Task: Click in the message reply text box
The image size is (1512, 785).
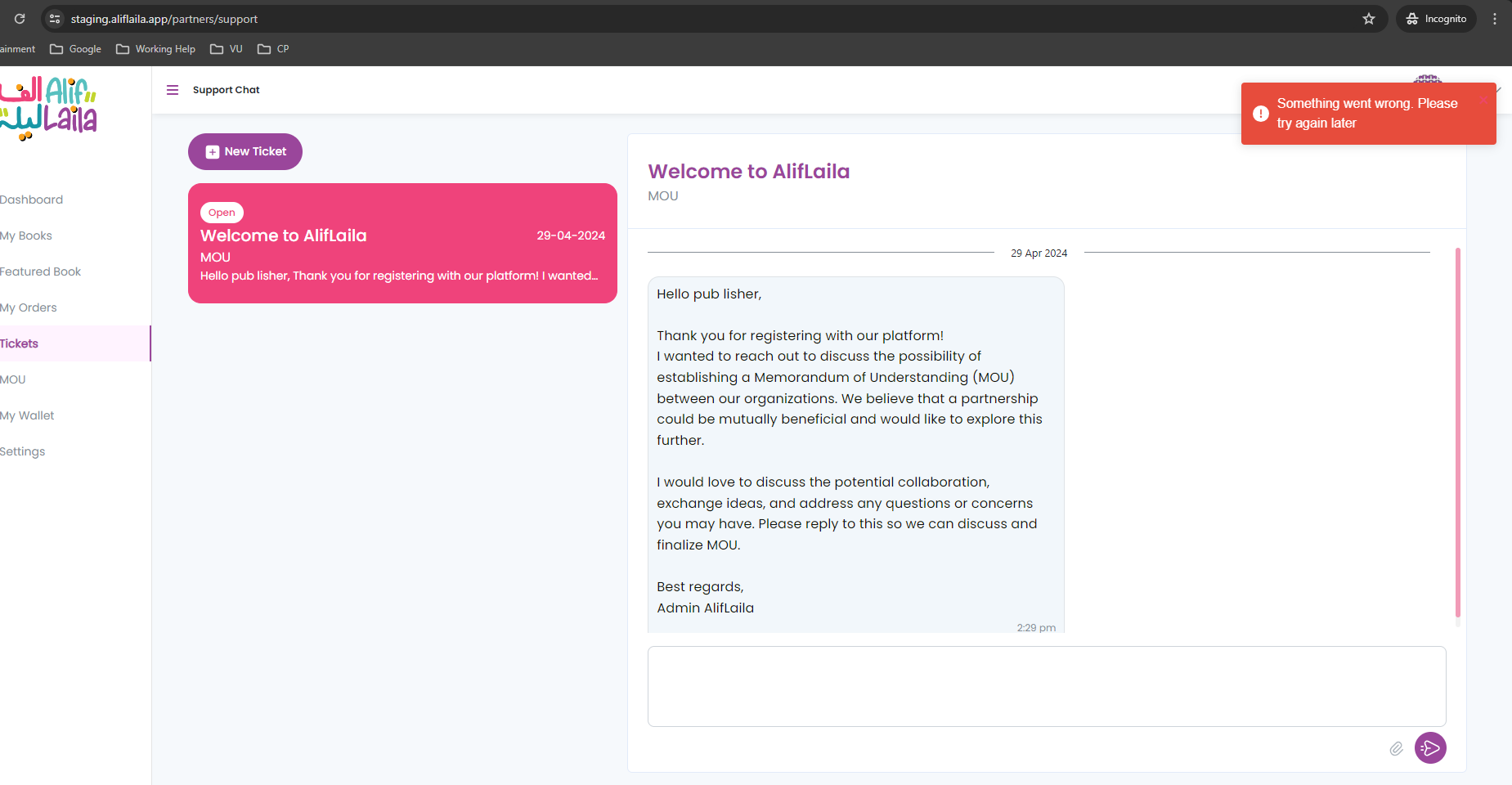Action: coord(1047,687)
